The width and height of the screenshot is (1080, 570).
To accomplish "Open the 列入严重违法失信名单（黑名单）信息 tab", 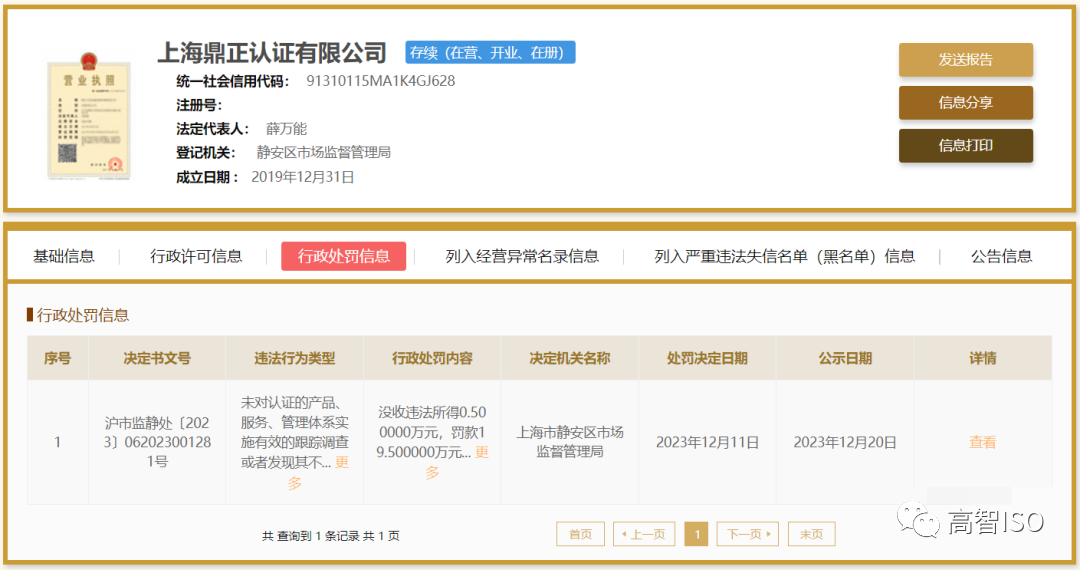I will (785, 257).
